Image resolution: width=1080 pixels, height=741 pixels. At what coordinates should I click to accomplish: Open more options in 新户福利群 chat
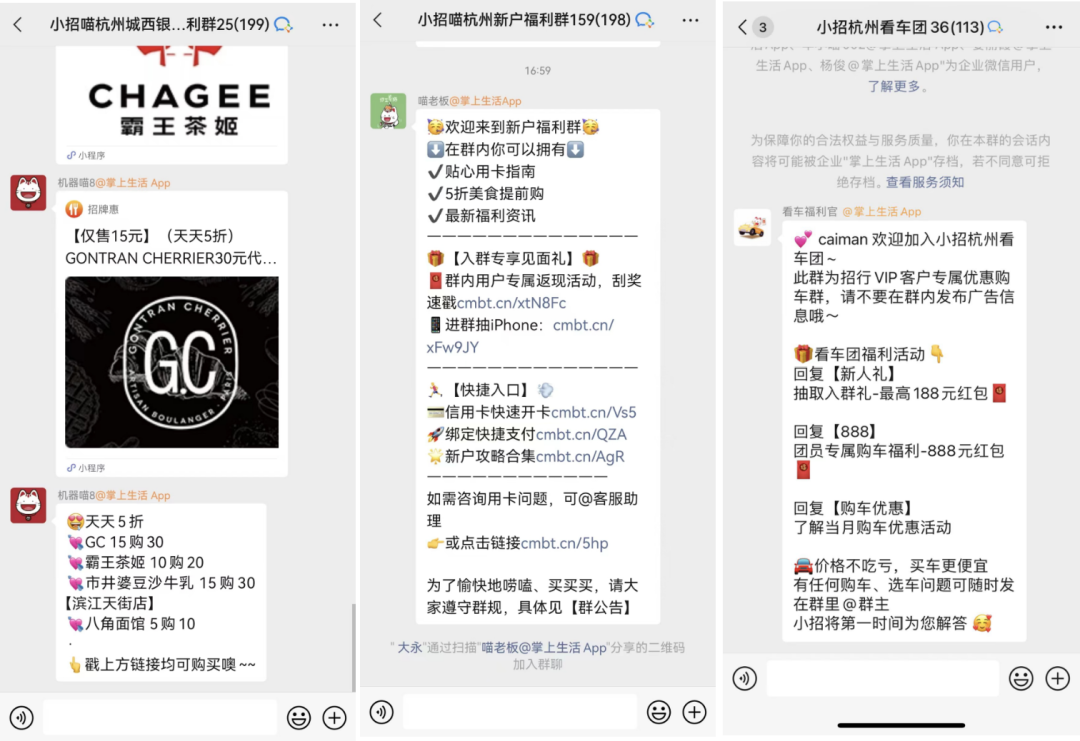(x=690, y=20)
